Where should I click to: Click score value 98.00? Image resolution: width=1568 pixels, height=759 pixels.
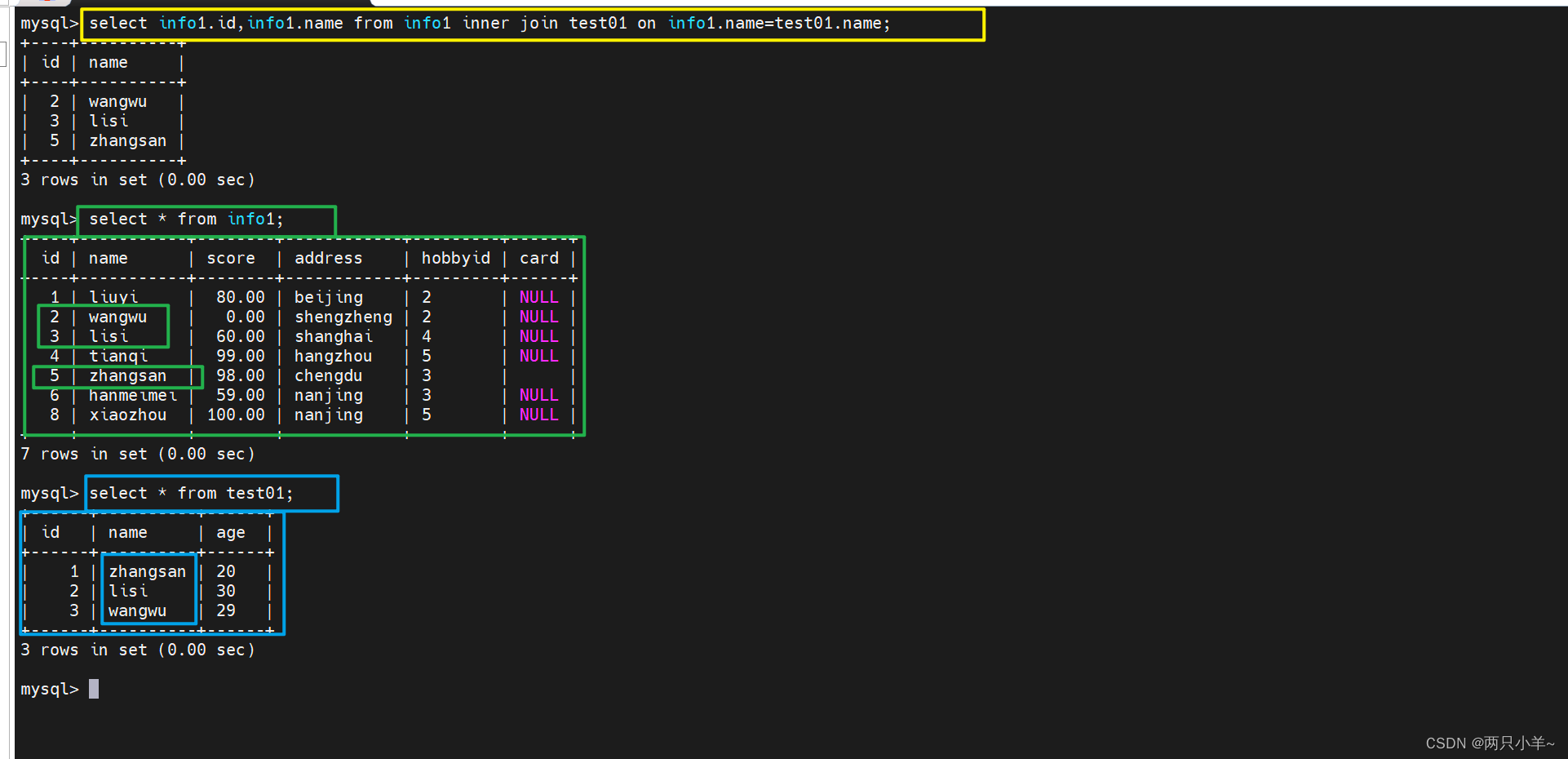pos(241,376)
